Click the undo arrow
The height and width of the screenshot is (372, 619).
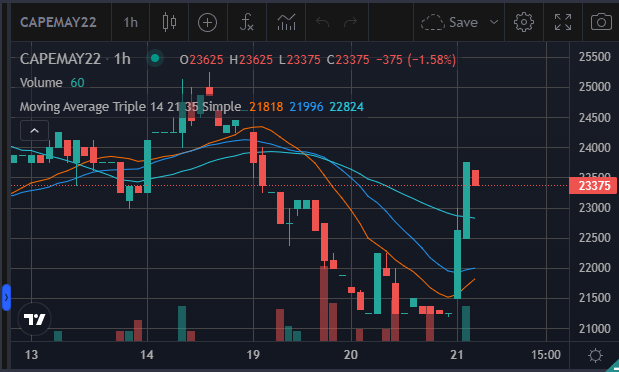(x=323, y=22)
